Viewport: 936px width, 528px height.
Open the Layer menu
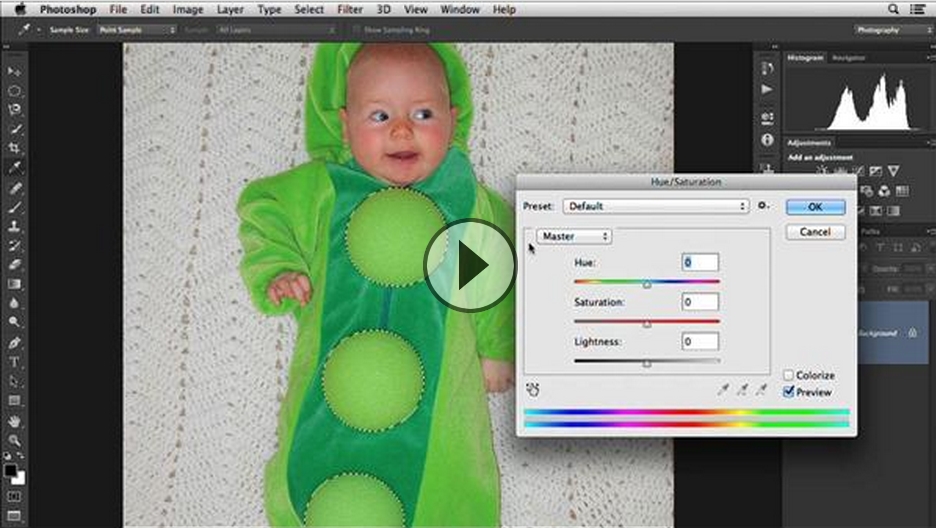(x=230, y=10)
